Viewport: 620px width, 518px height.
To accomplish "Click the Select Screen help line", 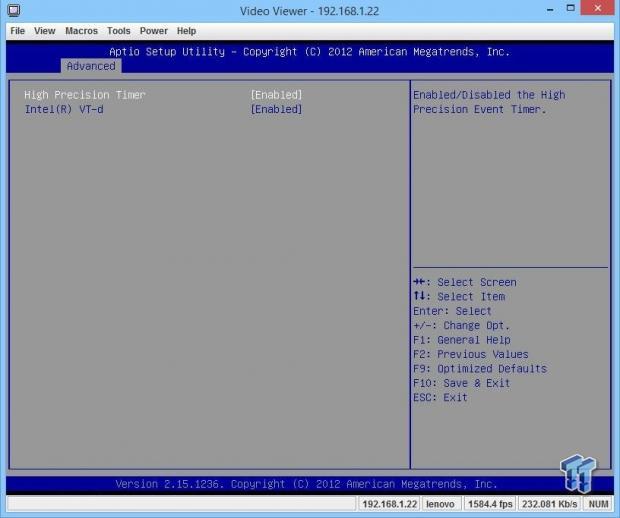I will tap(465, 282).
